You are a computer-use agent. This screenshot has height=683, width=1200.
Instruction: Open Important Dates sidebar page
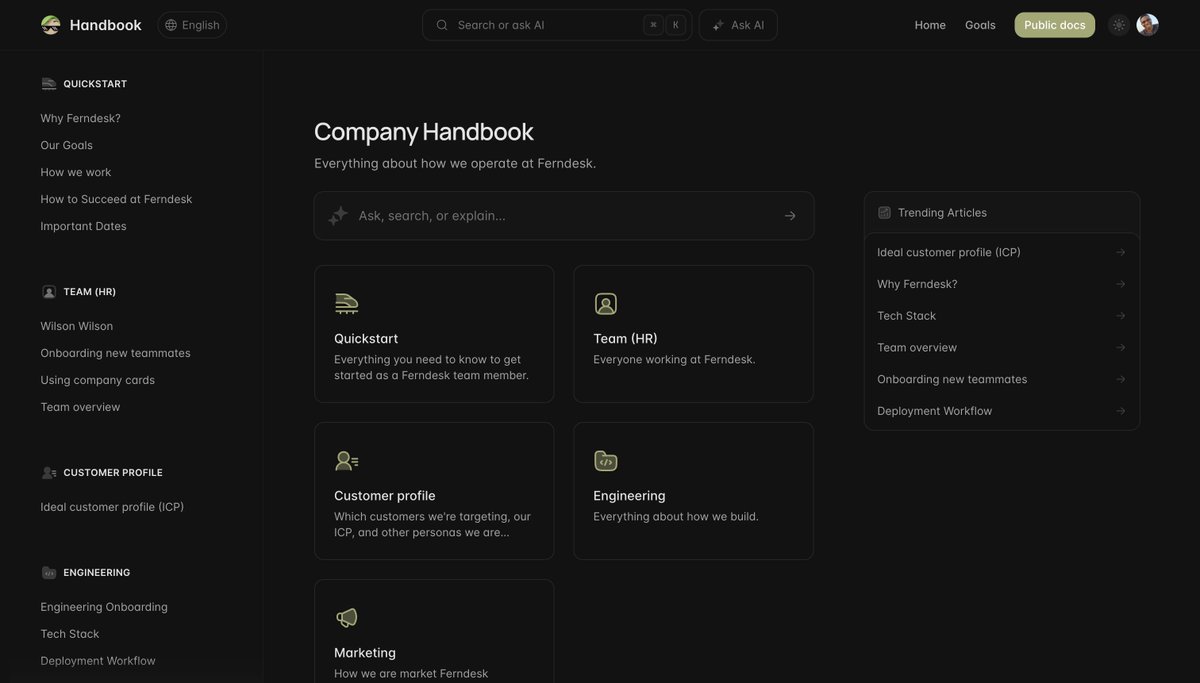coord(83,226)
